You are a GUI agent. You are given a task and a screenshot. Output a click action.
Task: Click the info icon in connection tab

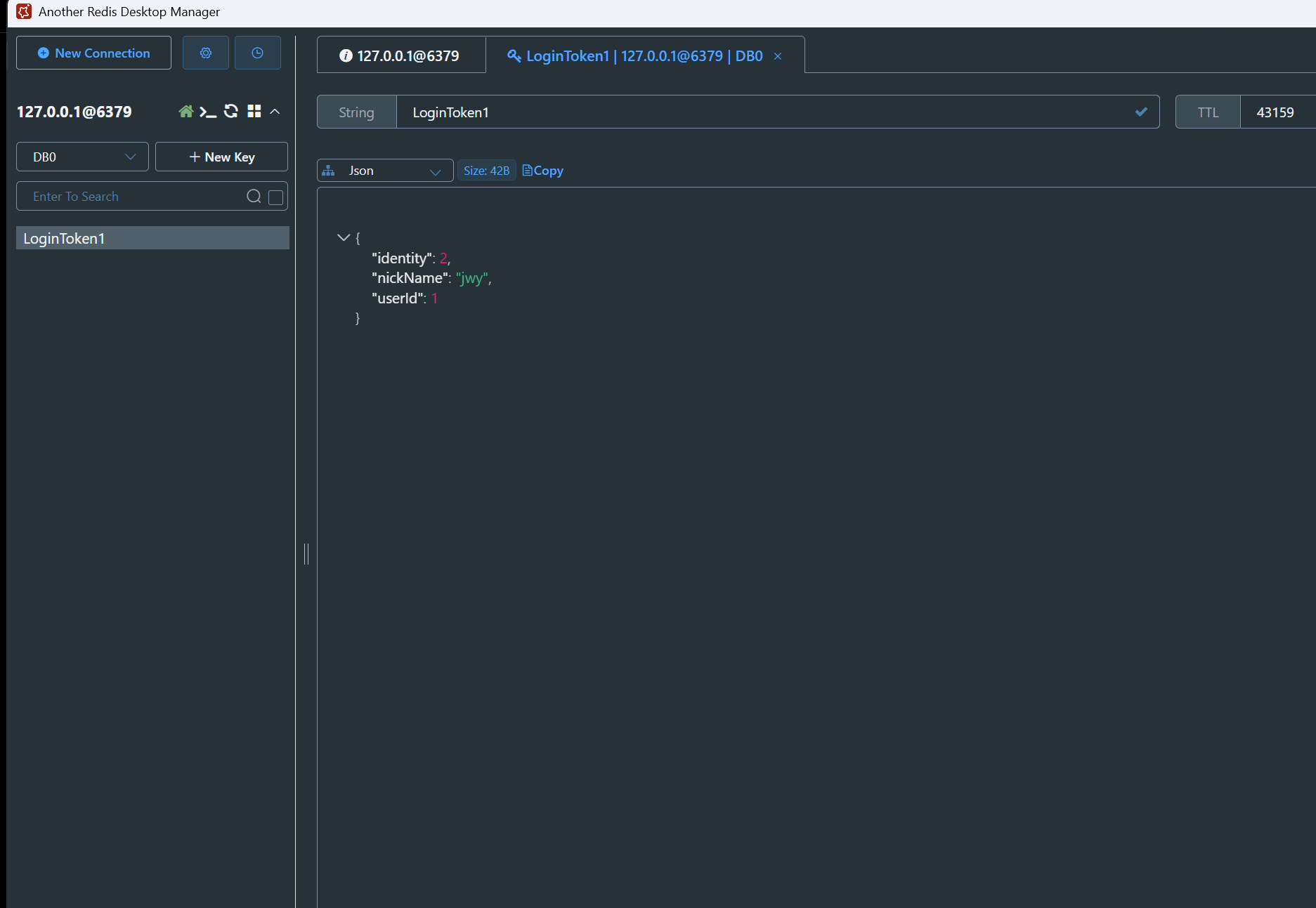[346, 55]
